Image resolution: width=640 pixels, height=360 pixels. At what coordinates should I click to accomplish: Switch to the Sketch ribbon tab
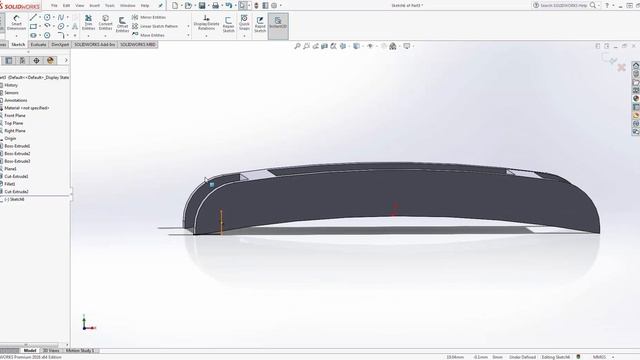click(18, 44)
